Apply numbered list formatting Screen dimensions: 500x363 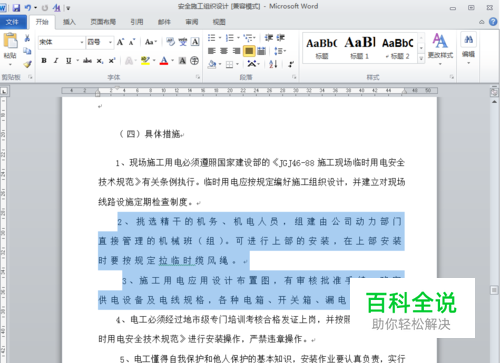point(230,38)
